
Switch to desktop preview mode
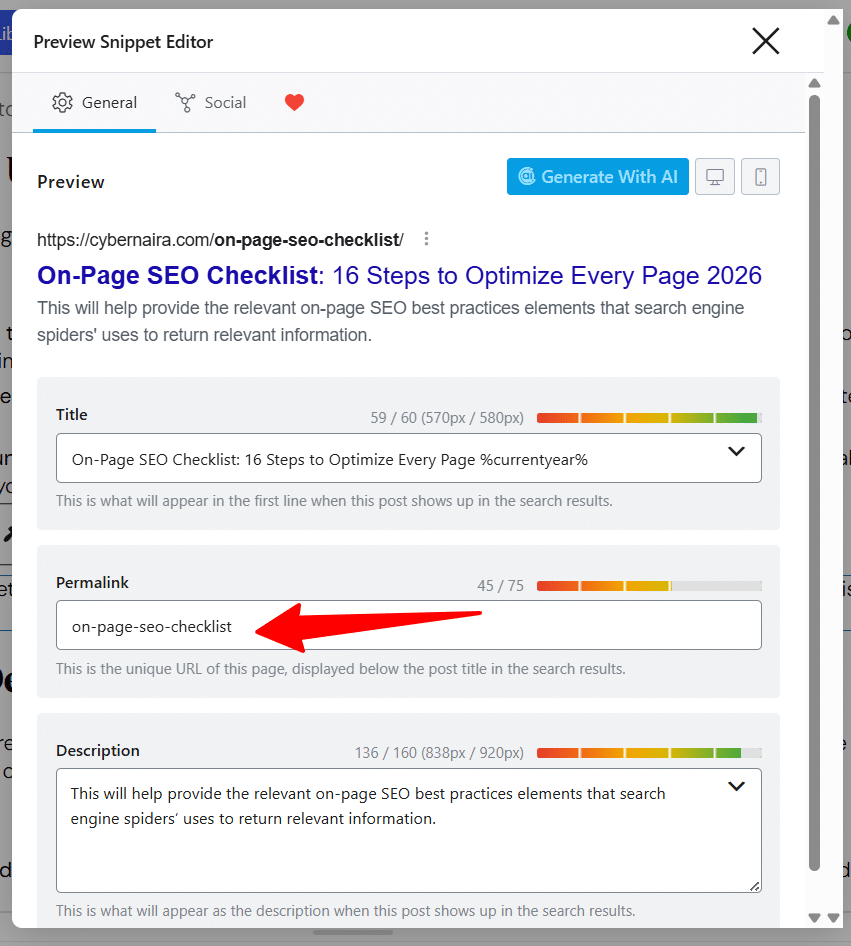pos(715,177)
